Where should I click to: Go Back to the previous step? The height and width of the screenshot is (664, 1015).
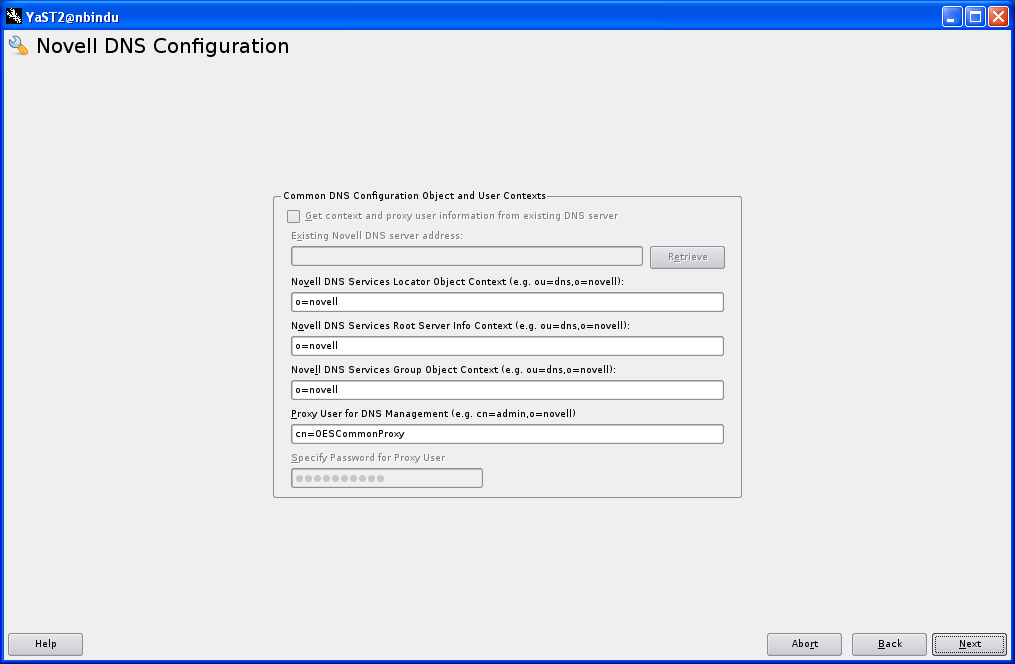[889, 644]
